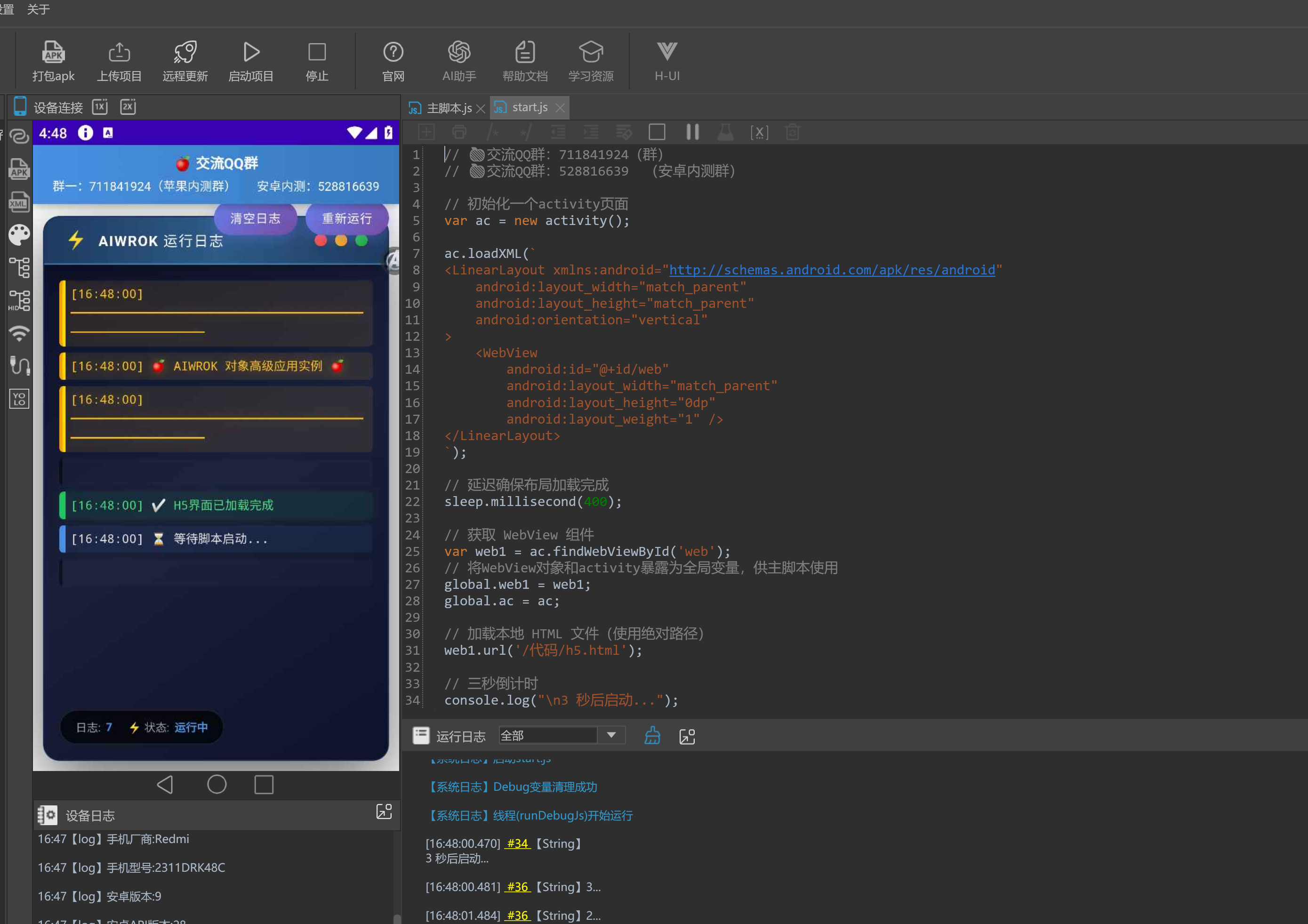Click the format code eraser icon
1308x924 pixels.
coord(625,132)
